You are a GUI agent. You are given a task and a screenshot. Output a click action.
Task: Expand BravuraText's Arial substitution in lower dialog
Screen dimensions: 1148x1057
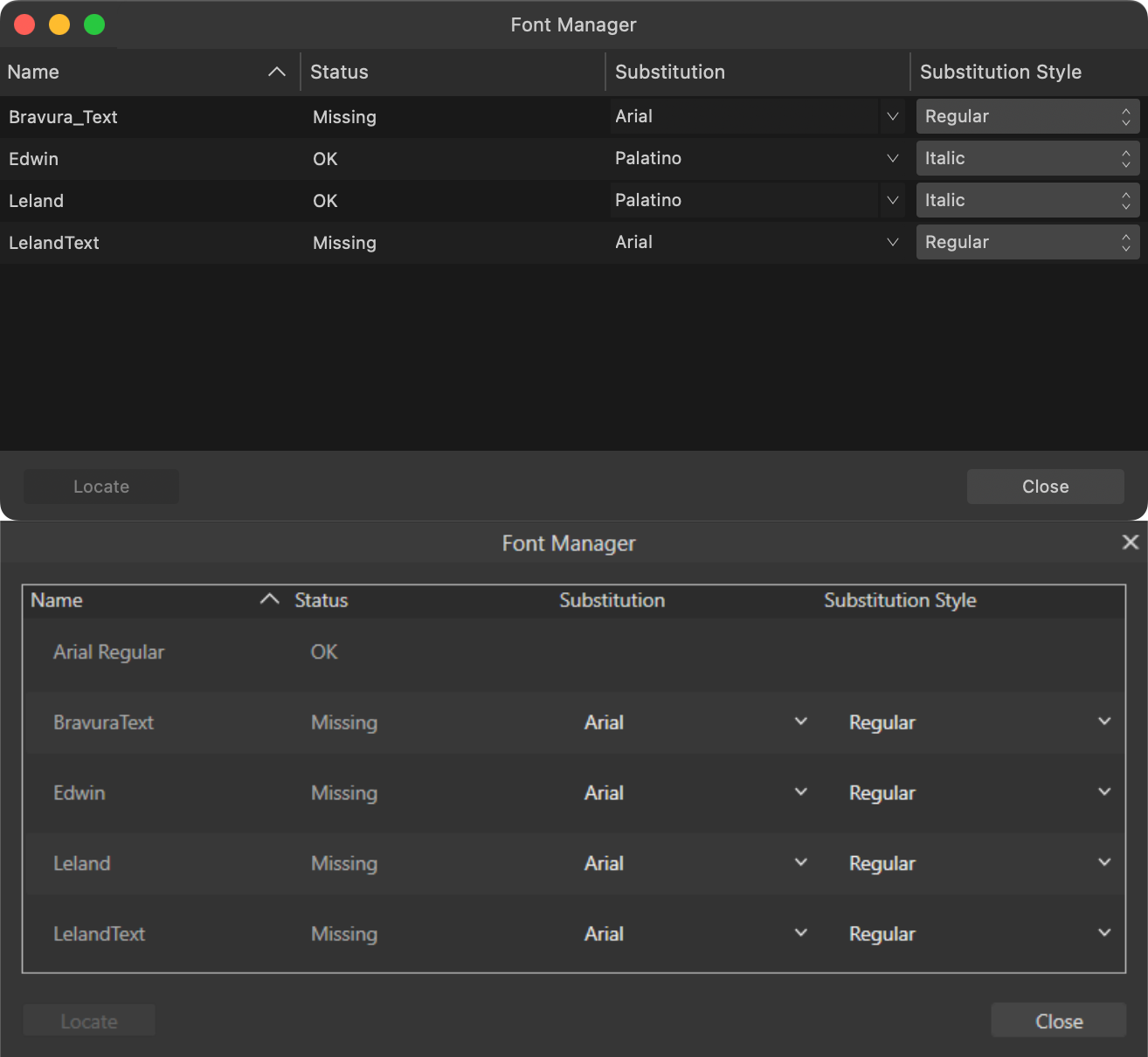coord(800,722)
